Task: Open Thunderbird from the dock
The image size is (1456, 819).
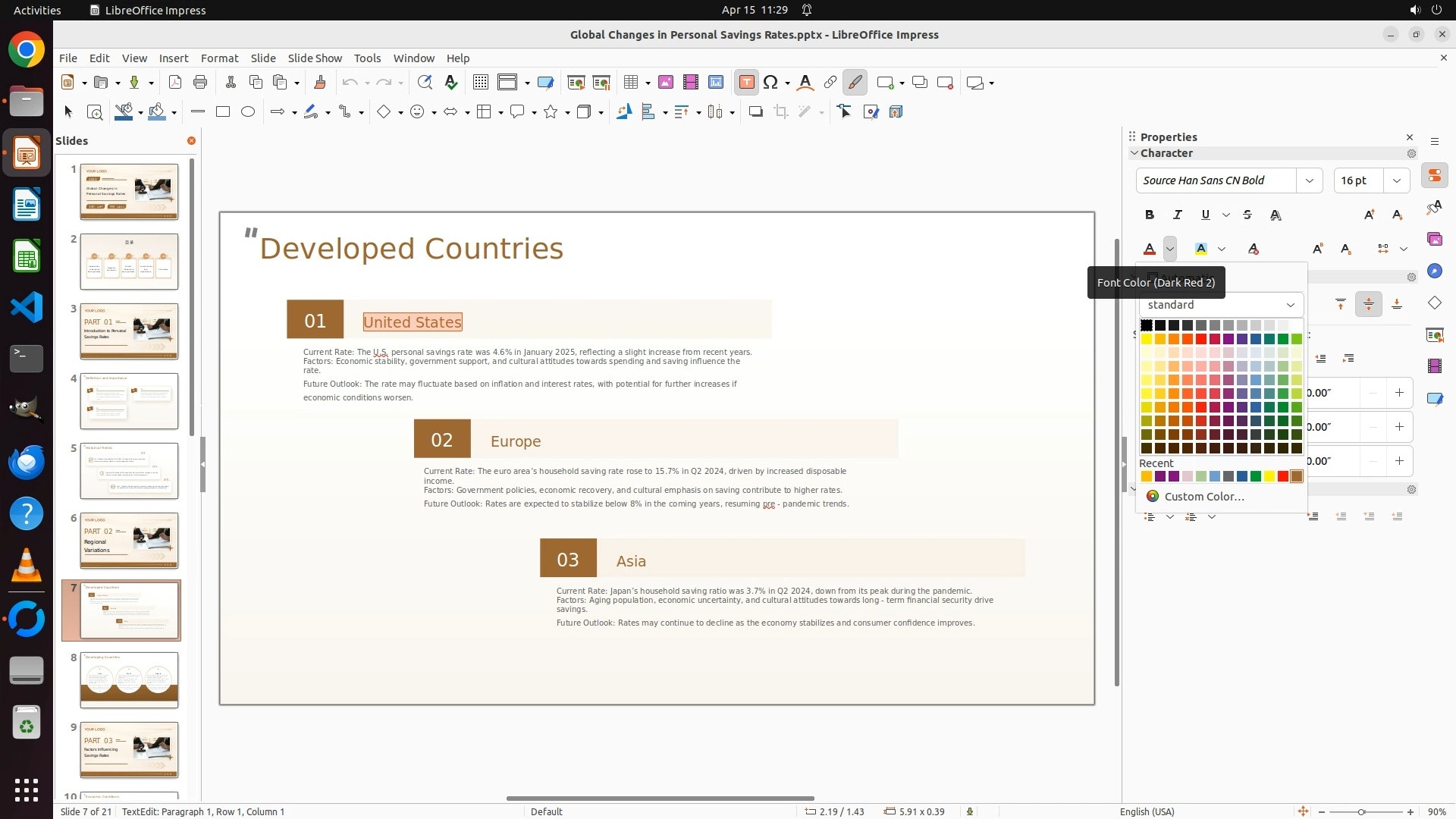Action: click(27, 462)
